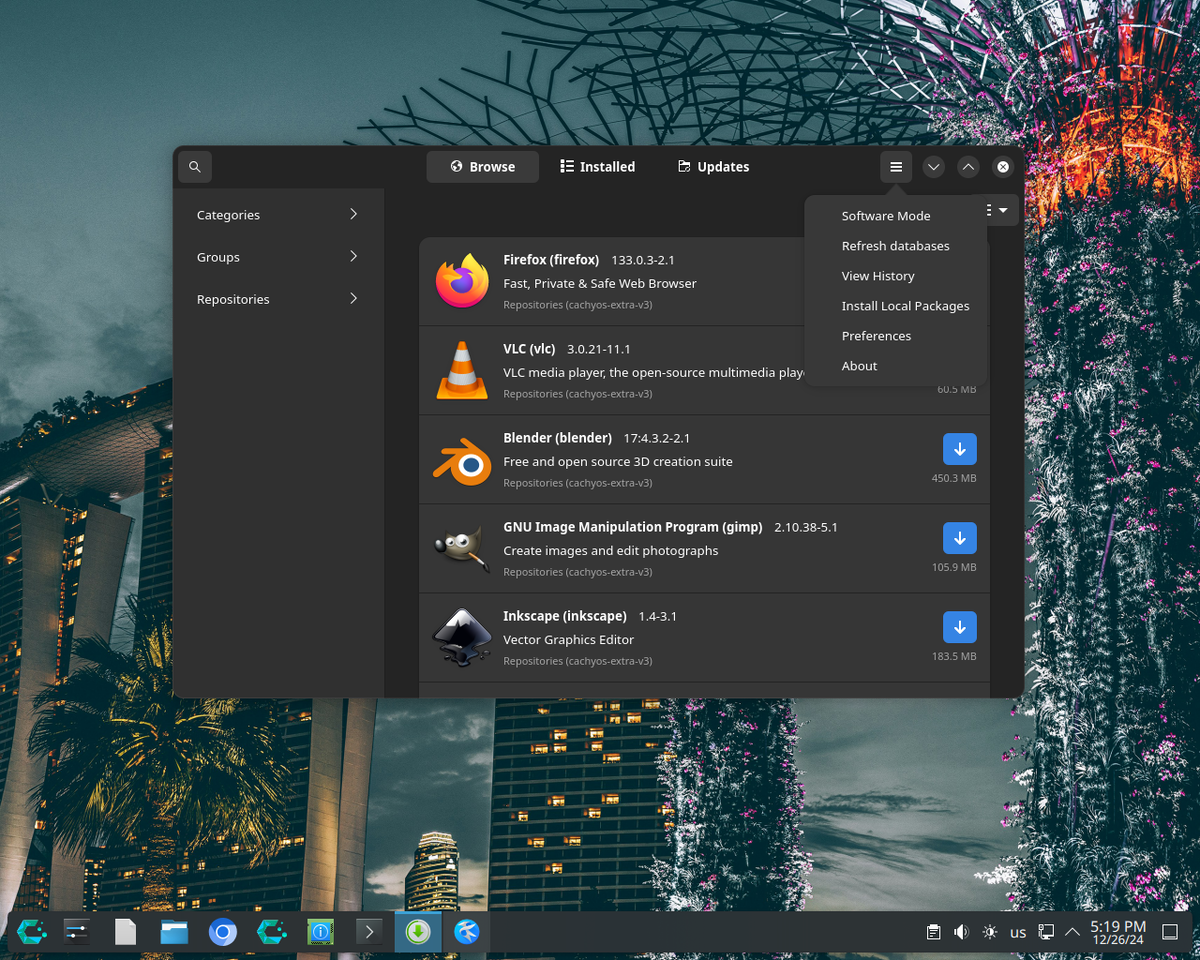The height and width of the screenshot is (960, 1200).
Task: Install Blender with the download button
Action: pyautogui.click(x=960, y=449)
